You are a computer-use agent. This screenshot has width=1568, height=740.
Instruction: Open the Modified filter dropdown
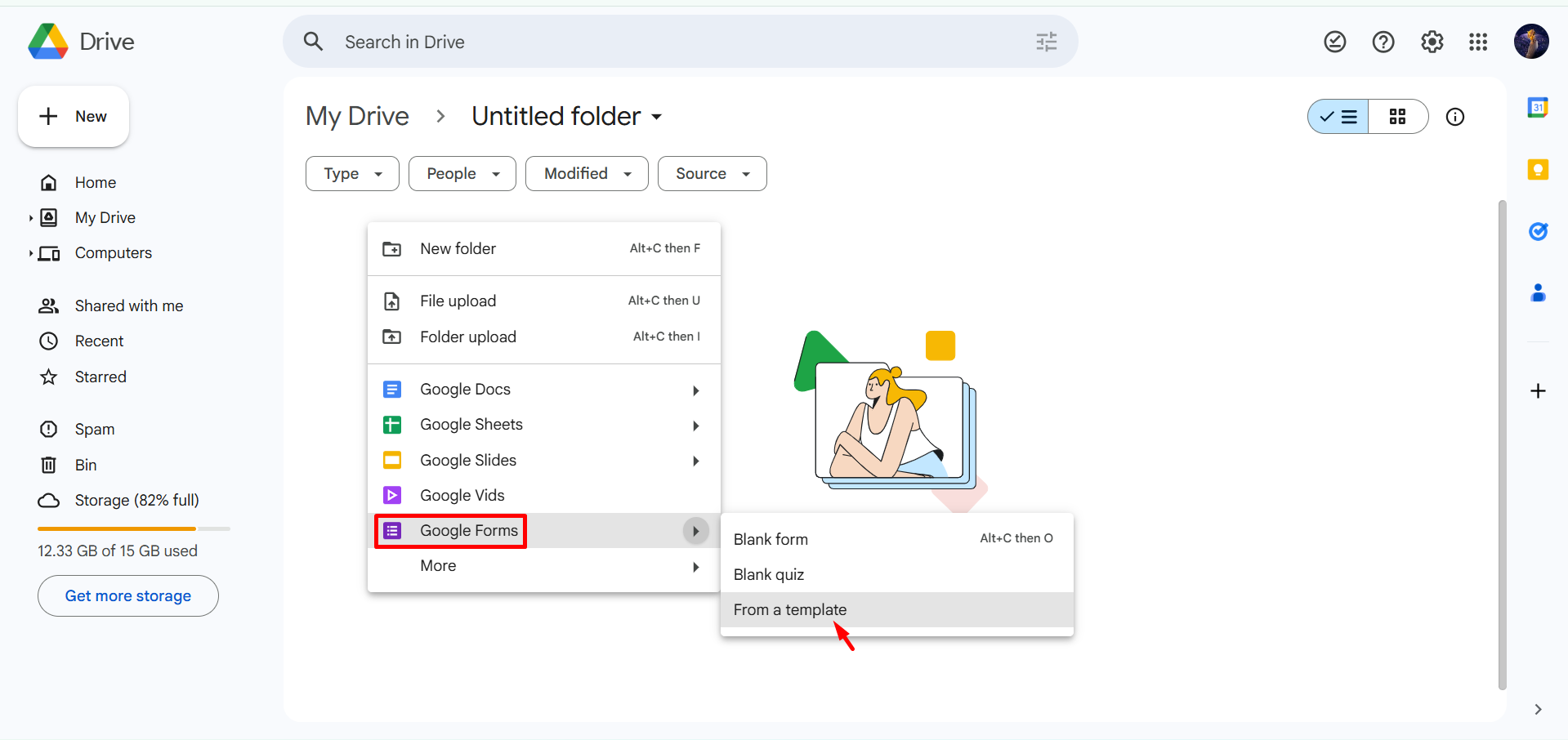[x=587, y=174]
